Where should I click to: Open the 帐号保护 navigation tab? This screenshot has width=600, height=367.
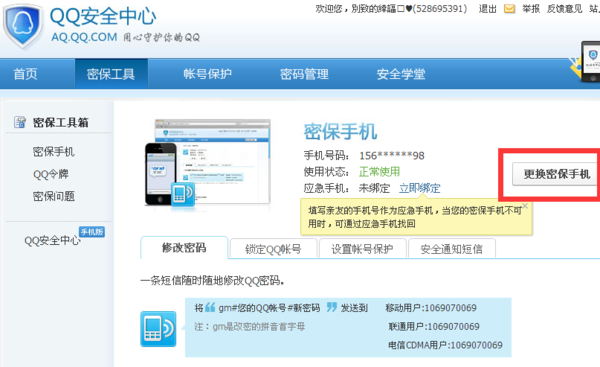click(207, 74)
